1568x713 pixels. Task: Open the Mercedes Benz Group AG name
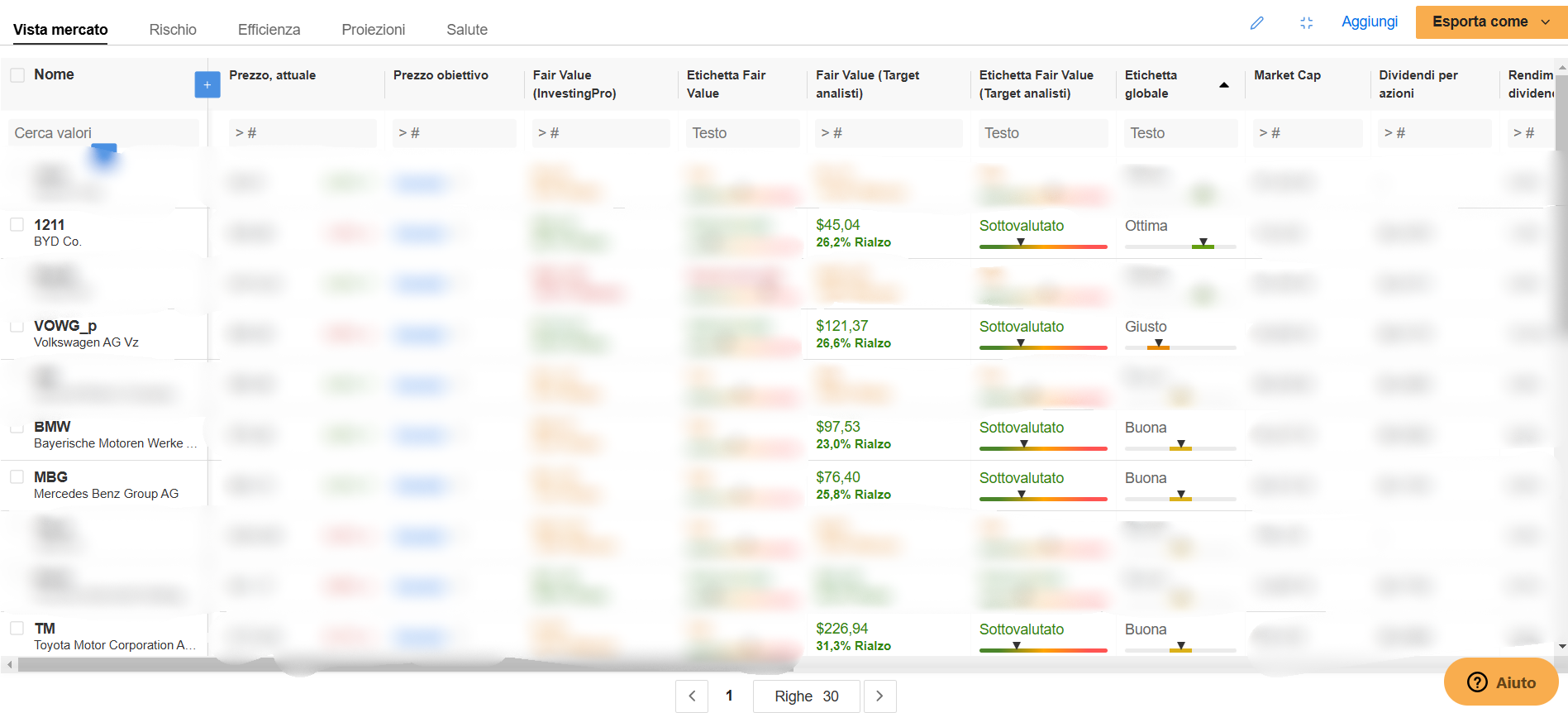(x=106, y=494)
